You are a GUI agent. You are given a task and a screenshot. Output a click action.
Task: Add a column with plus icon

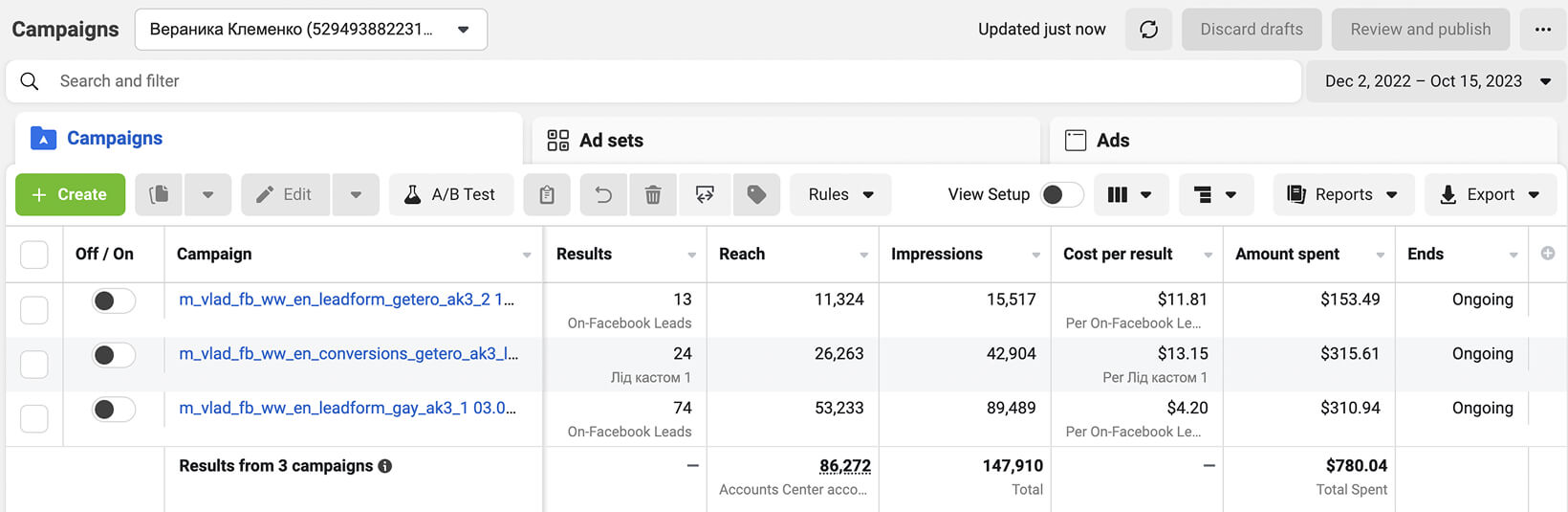pos(1548,254)
